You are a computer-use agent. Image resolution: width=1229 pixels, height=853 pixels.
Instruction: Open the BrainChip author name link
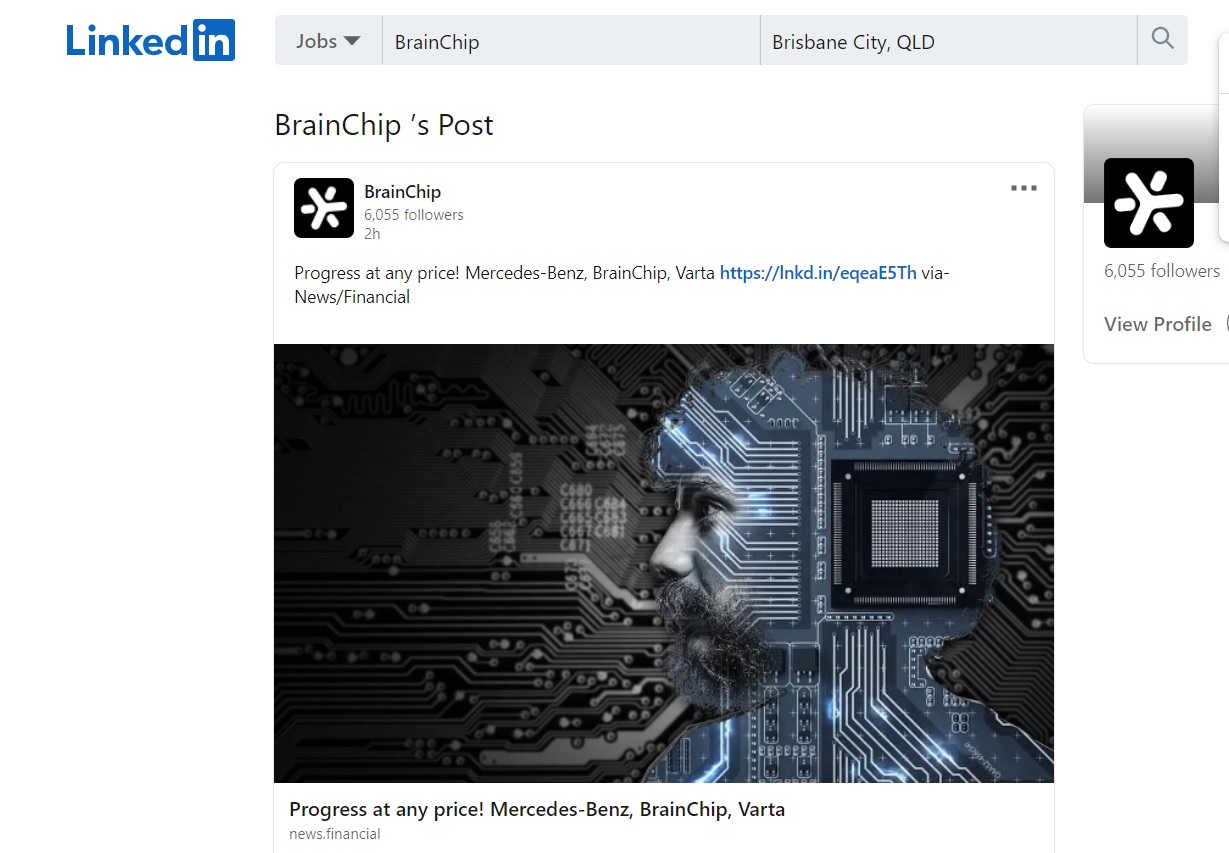[402, 192]
